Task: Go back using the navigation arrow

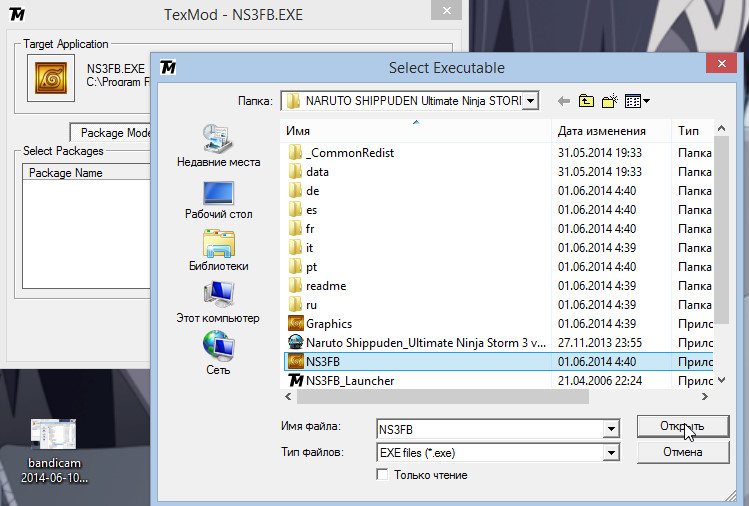Action: [564, 101]
